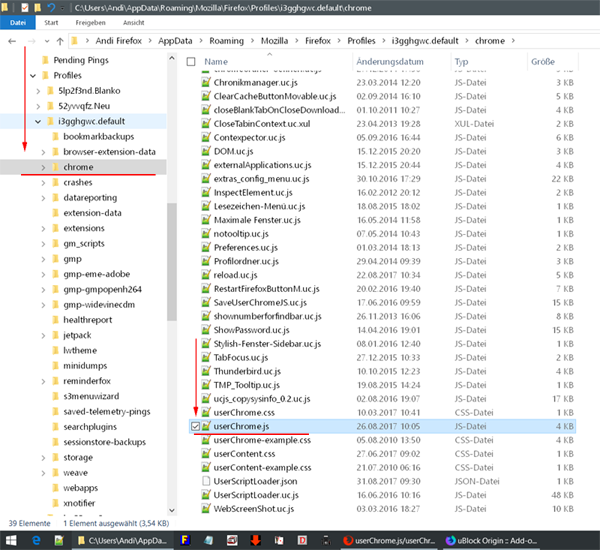Image resolution: width=600 pixels, height=550 pixels.
Task: Click the up-one-level arrow
Action: (60, 41)
